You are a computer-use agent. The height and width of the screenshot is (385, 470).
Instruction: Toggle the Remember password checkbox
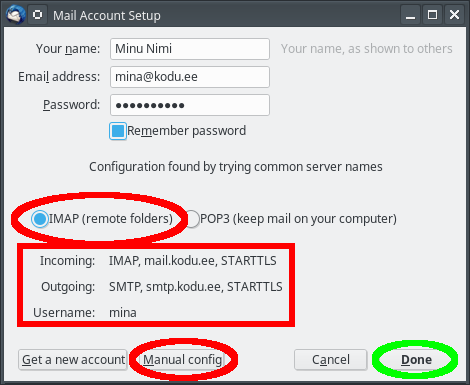pyautogui.click(x=118, y=131)
